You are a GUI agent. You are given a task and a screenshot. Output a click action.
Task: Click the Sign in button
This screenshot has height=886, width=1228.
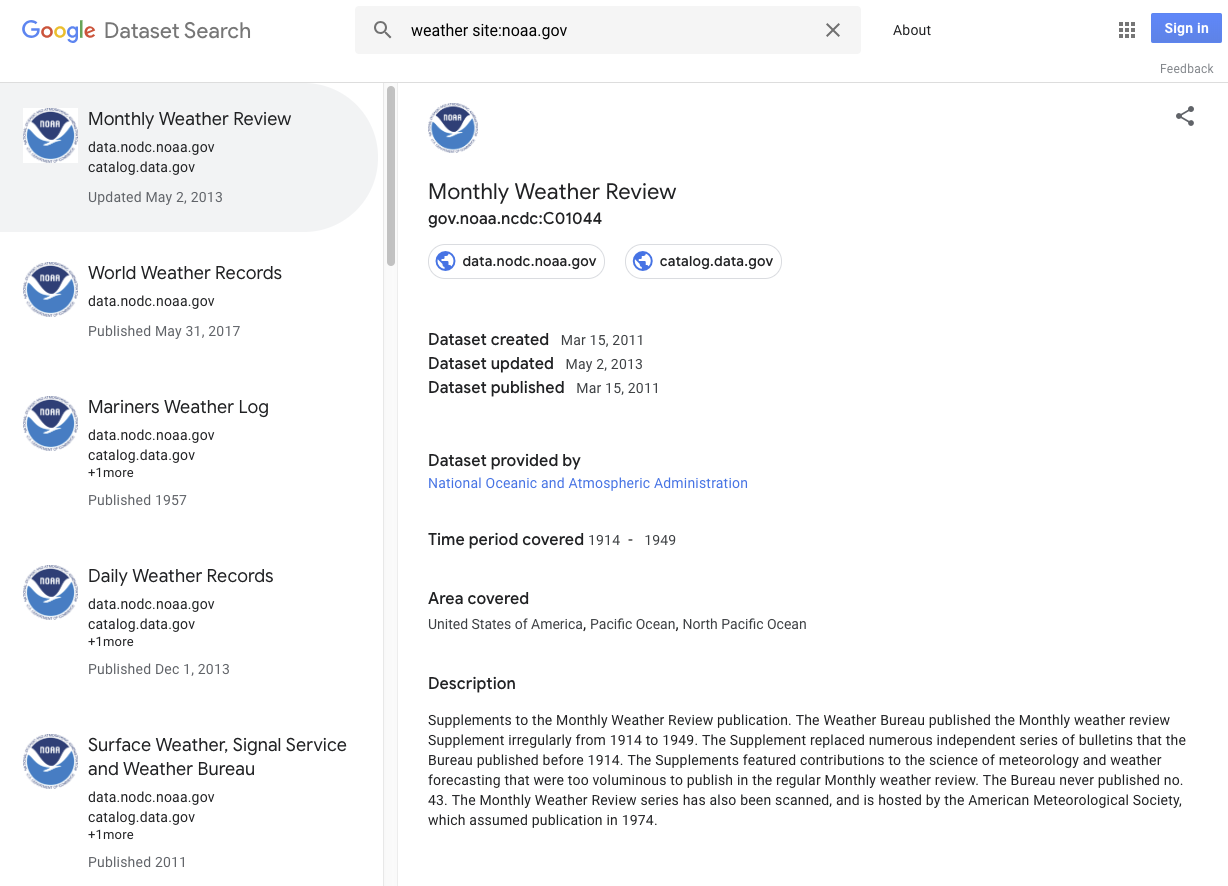tap(1185, 28)
